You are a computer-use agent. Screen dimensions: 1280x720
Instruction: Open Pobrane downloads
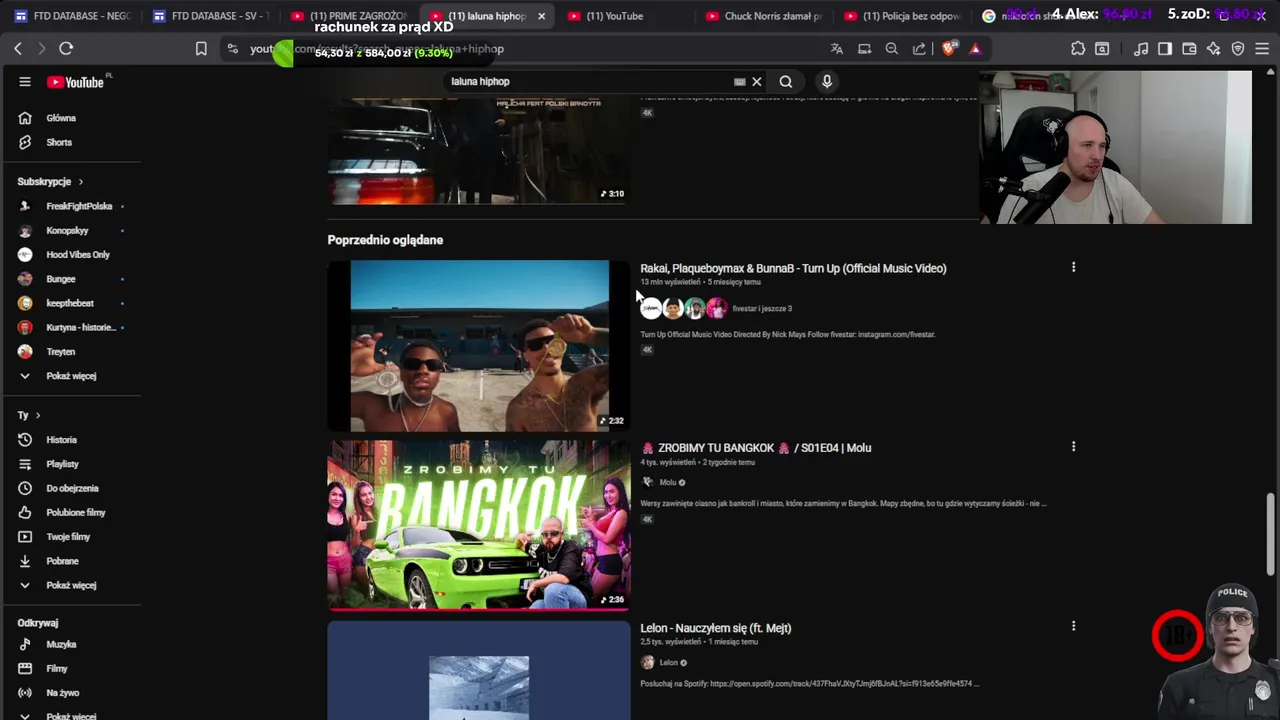(x=62, y=561)
